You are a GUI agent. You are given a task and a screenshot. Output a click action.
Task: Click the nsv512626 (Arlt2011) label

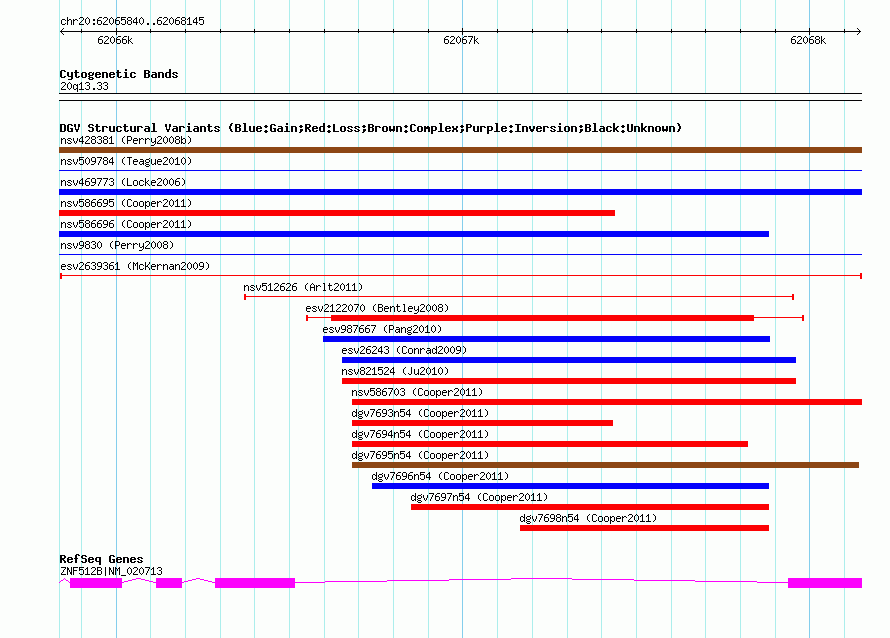[x=303, y=287]
